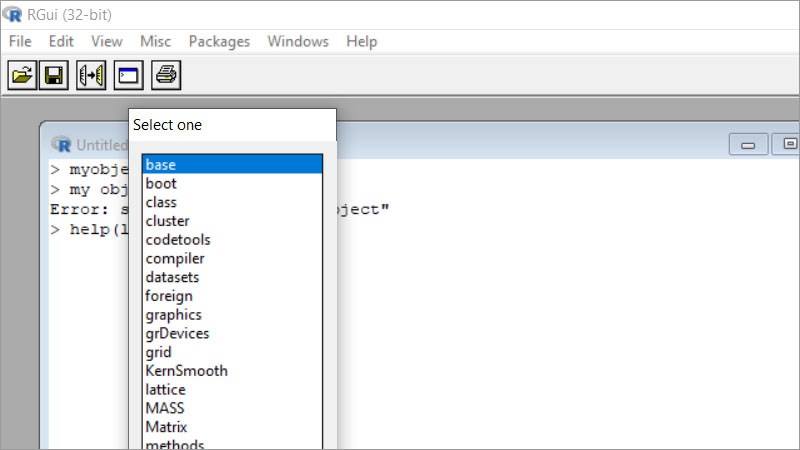
Task: Click the Select one dialog title
Action: (x=167, y=124)
